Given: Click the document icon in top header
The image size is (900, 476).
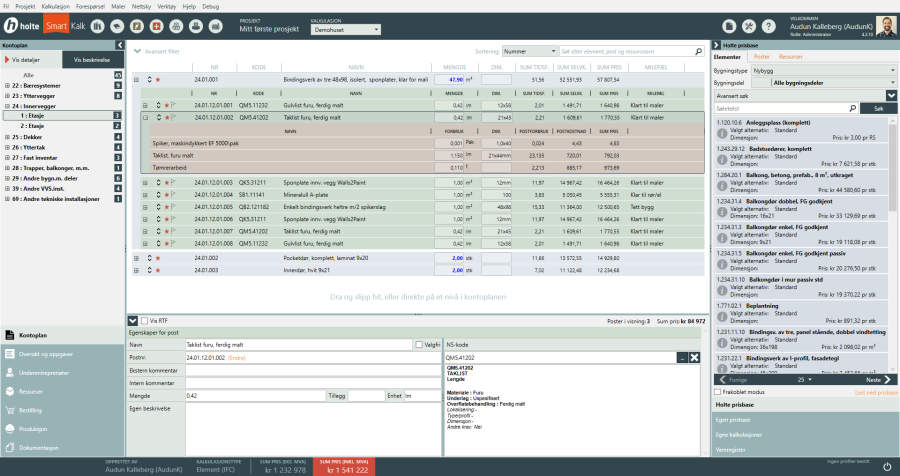Looking at the screenshot, I should click(729, 25).
